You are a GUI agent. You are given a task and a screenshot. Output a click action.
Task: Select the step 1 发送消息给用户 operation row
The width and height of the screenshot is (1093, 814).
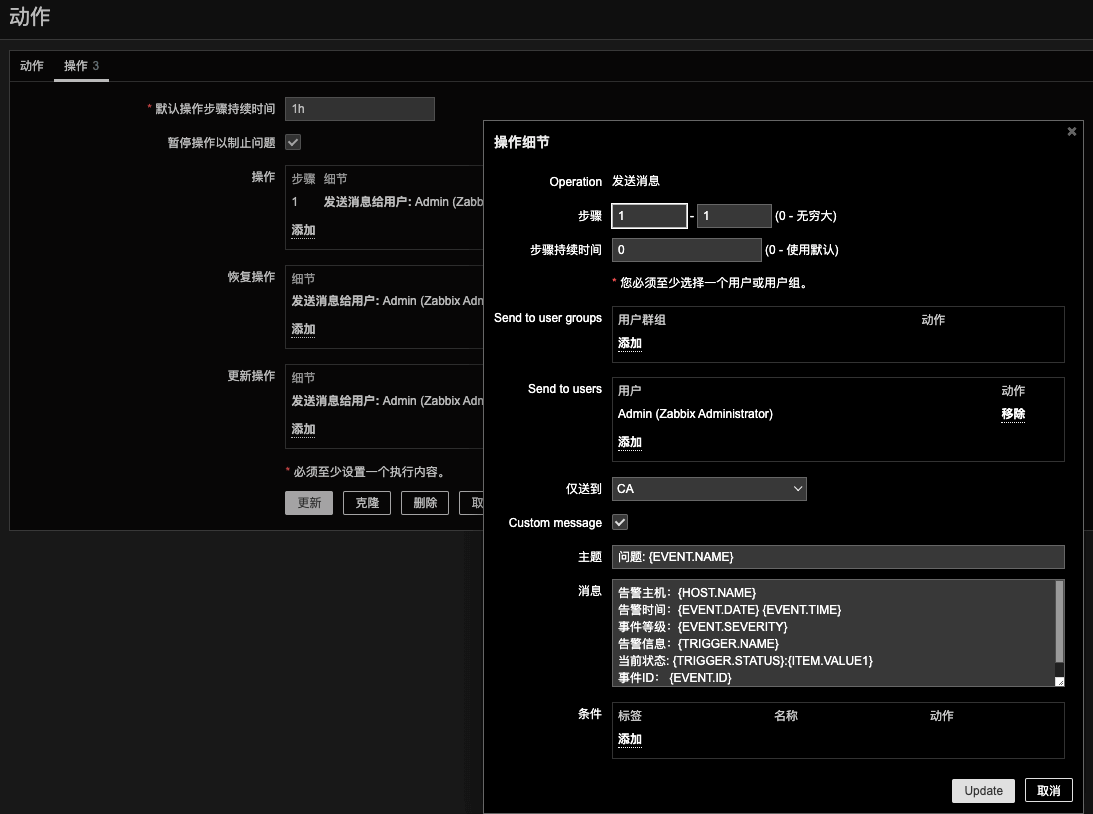tap(387, 201)
